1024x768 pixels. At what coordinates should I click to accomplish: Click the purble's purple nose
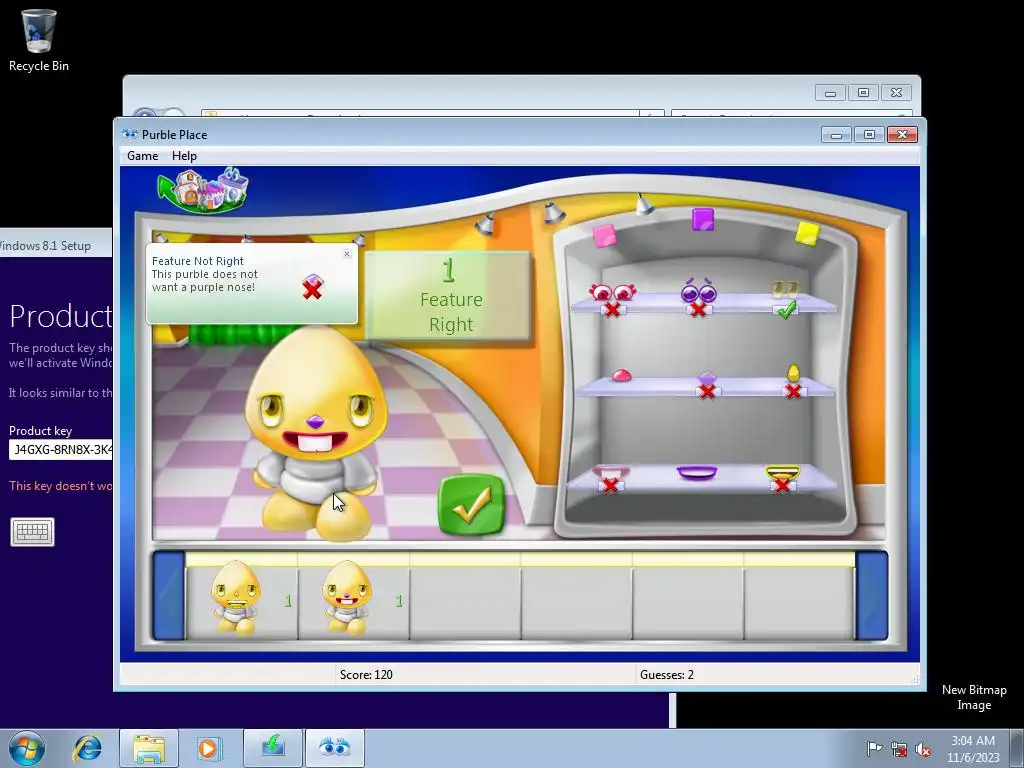(x=315, y=422)
